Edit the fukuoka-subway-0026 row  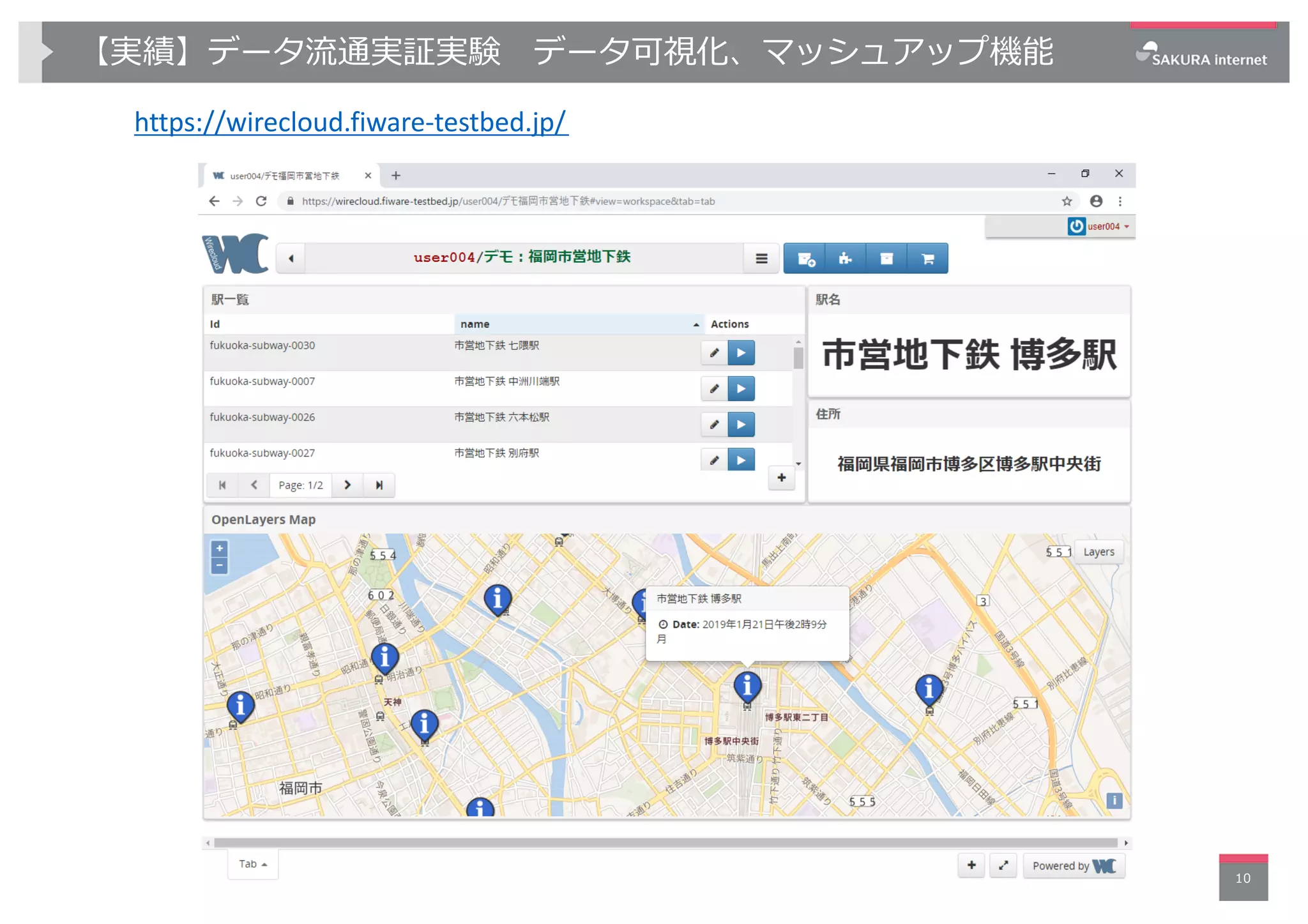tap(714, 424)
